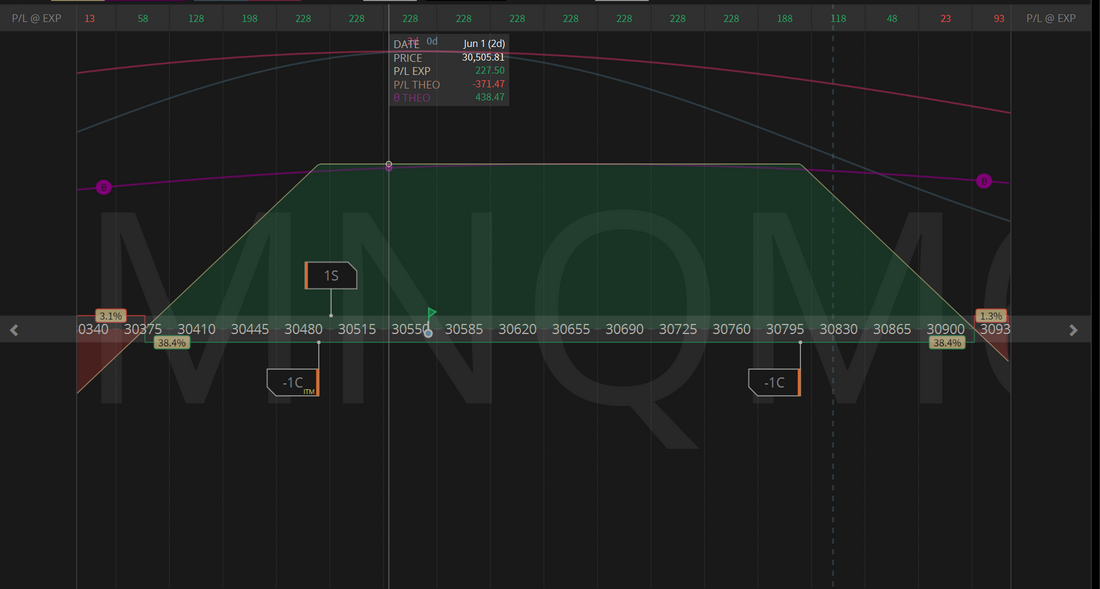Click the red 23 P/L value
This screenshot has width=1100, height=589.
coord(946,18)
